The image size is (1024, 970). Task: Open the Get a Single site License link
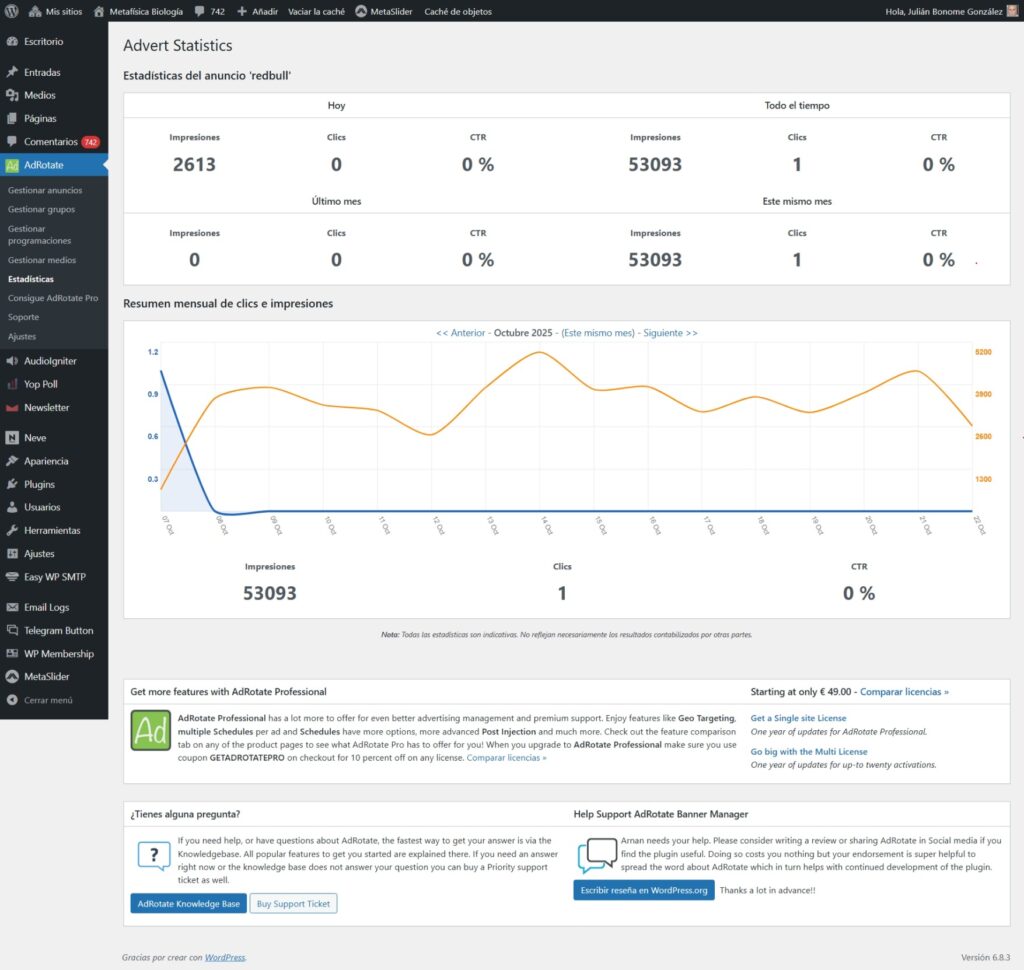click(798, 718)
